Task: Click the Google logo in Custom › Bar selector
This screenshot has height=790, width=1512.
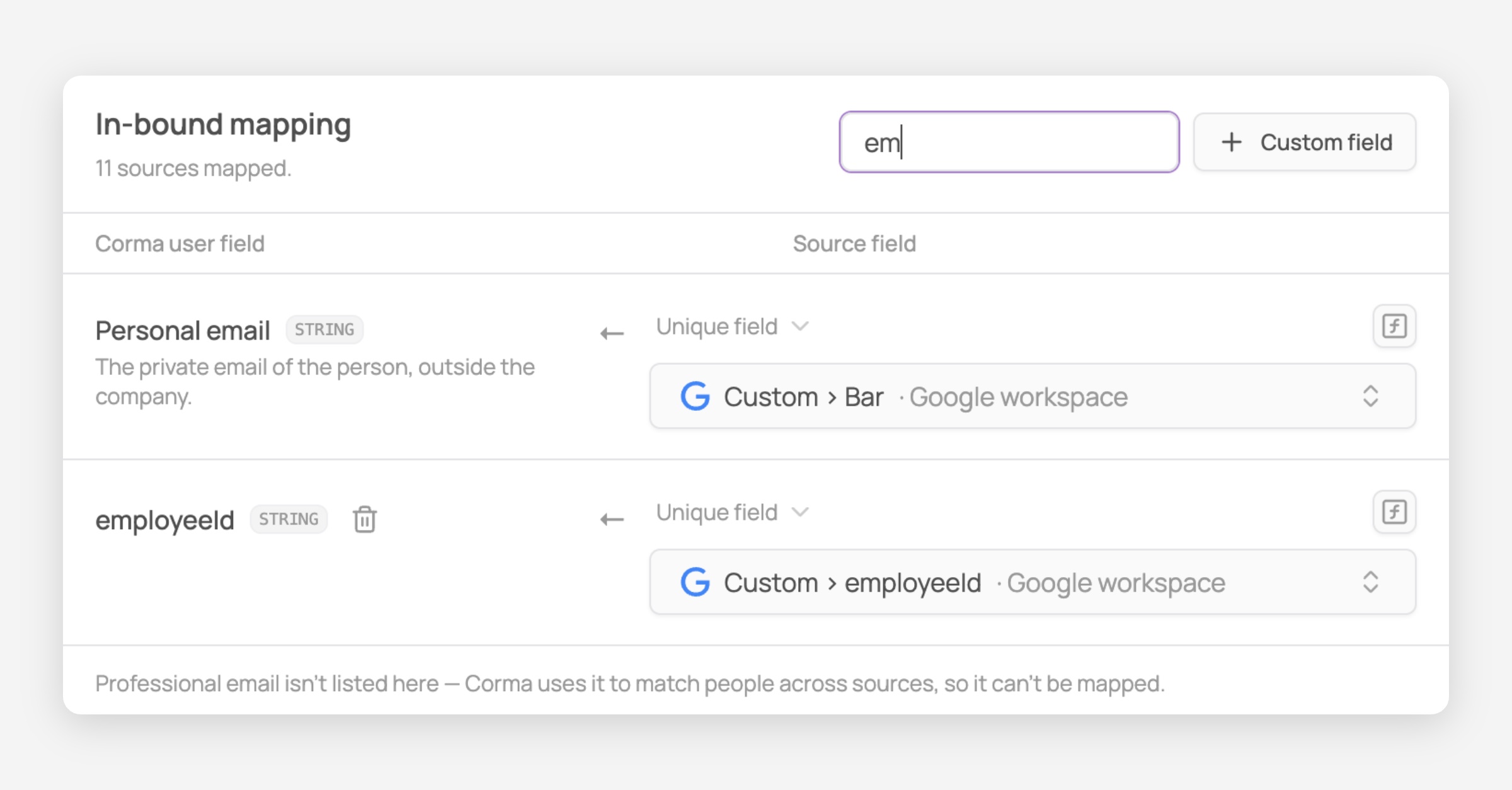Action: point(696,396)
